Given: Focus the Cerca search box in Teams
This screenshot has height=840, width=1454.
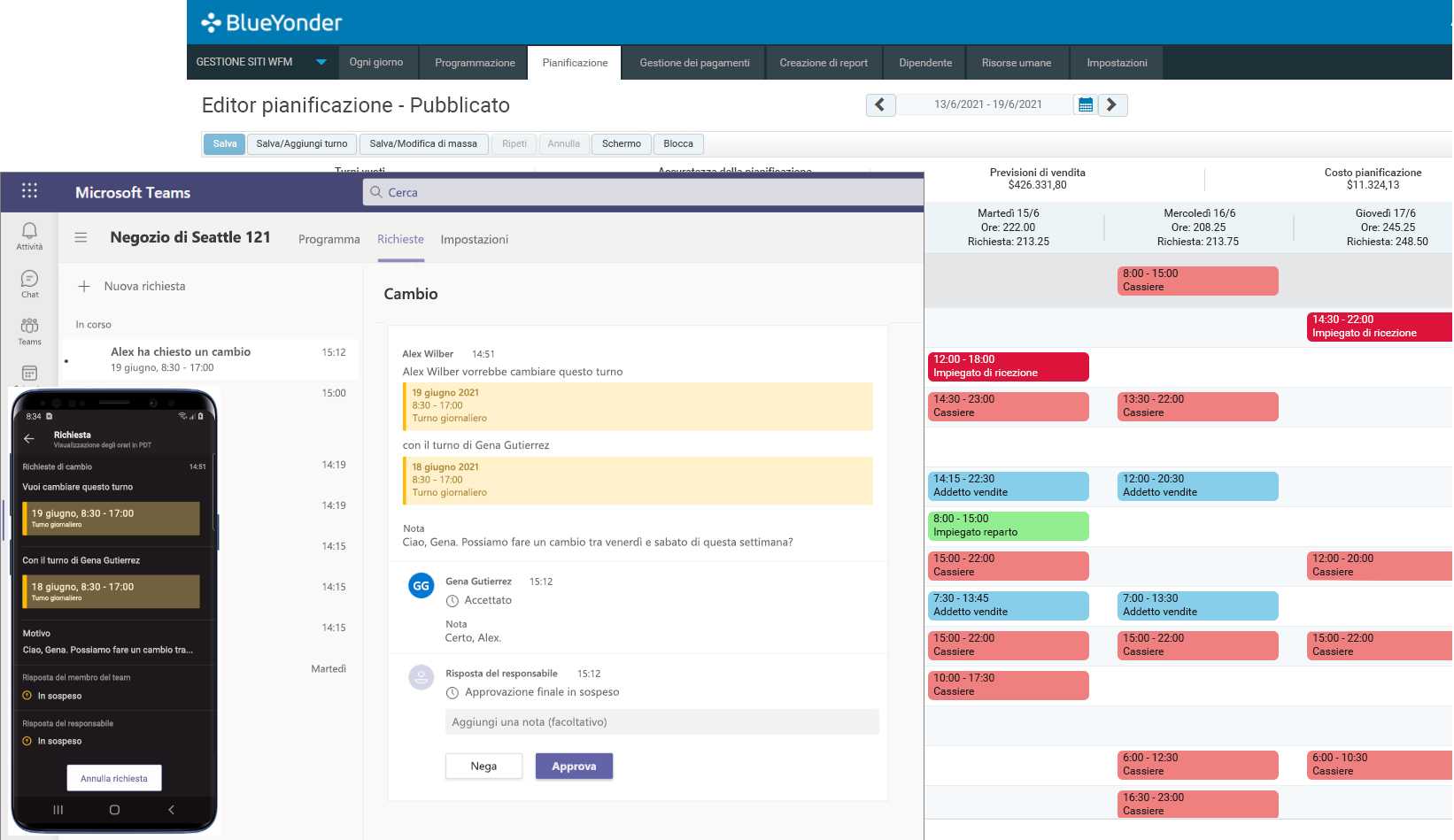Looking at the screenshot, I should point(643,192).
